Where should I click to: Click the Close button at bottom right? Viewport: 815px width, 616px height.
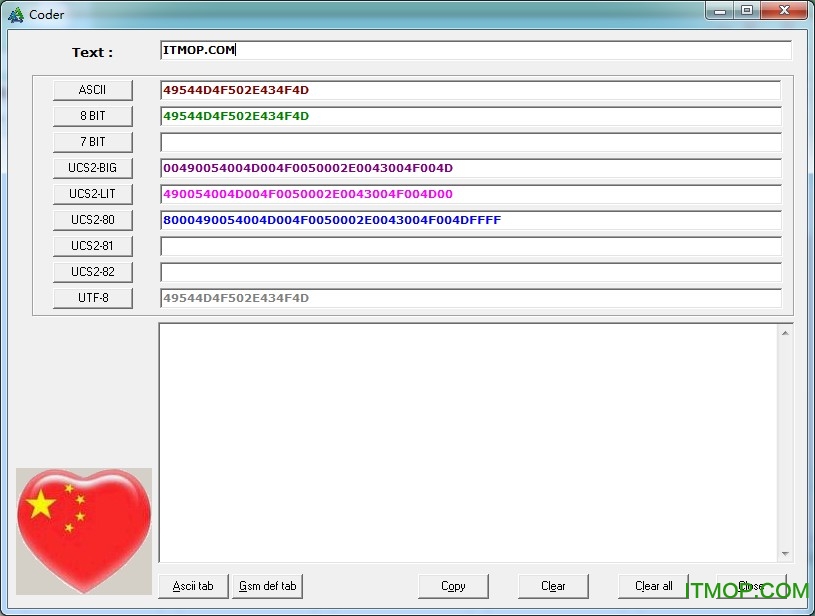(x=752, y=586)
